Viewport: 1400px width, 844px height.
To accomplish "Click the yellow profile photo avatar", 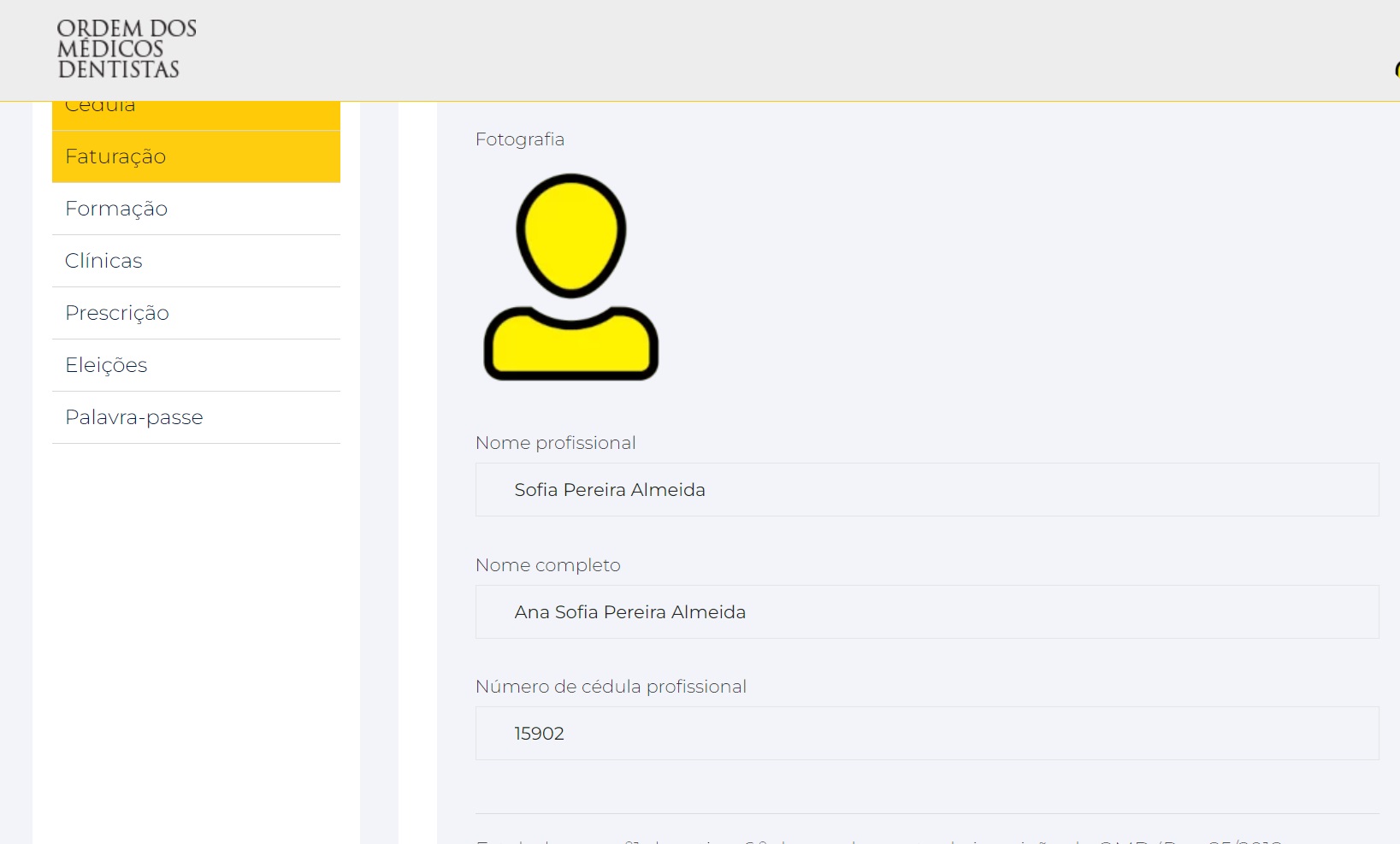I will (570, 277).
